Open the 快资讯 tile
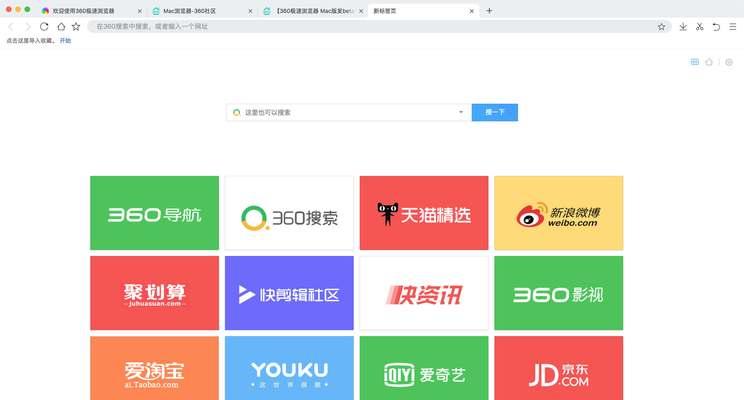Image resolution: width=744 pixels, height=400 pixels. 424,293
